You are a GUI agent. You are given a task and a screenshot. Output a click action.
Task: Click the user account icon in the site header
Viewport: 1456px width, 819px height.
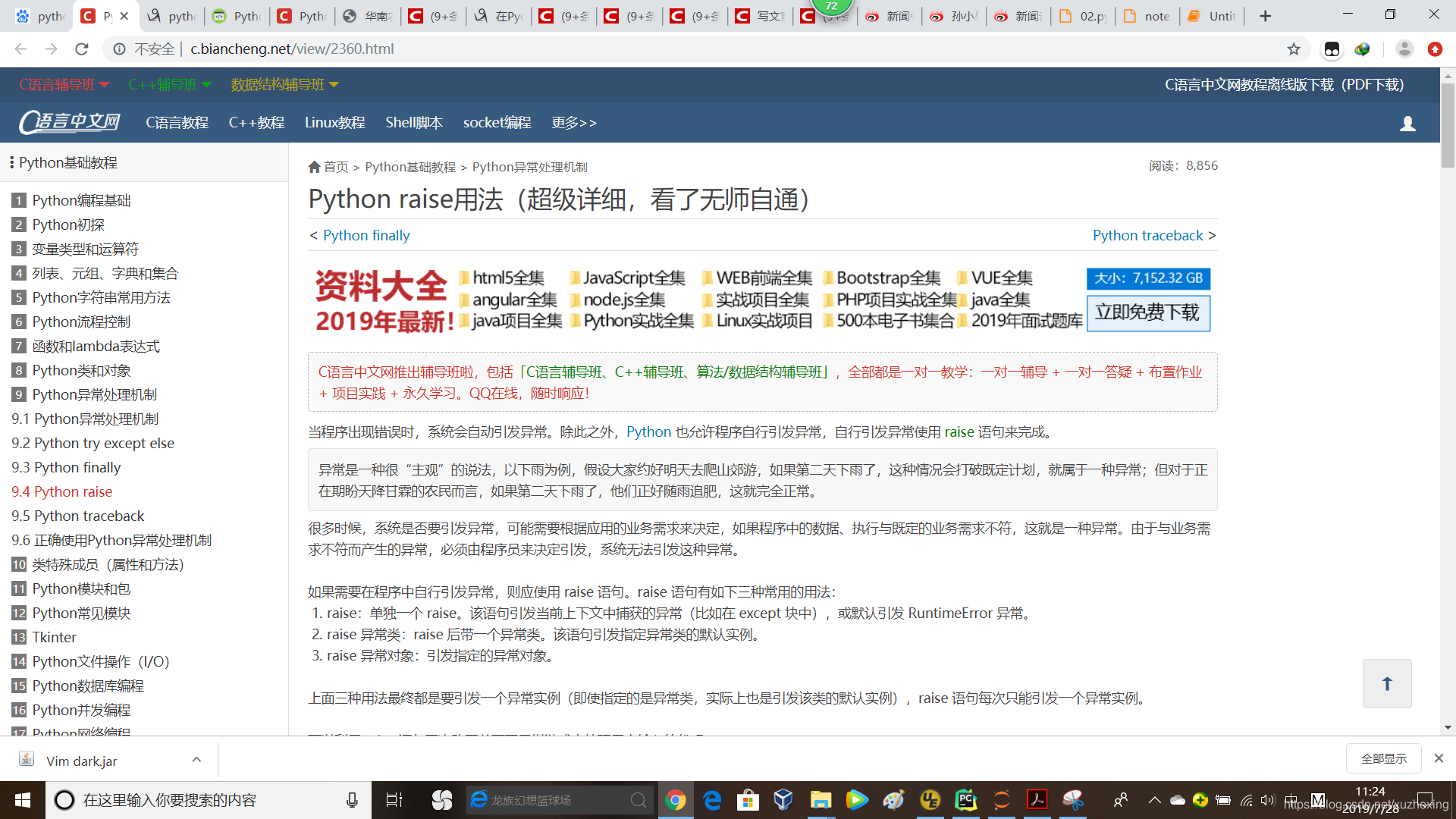click(1408, 123)
